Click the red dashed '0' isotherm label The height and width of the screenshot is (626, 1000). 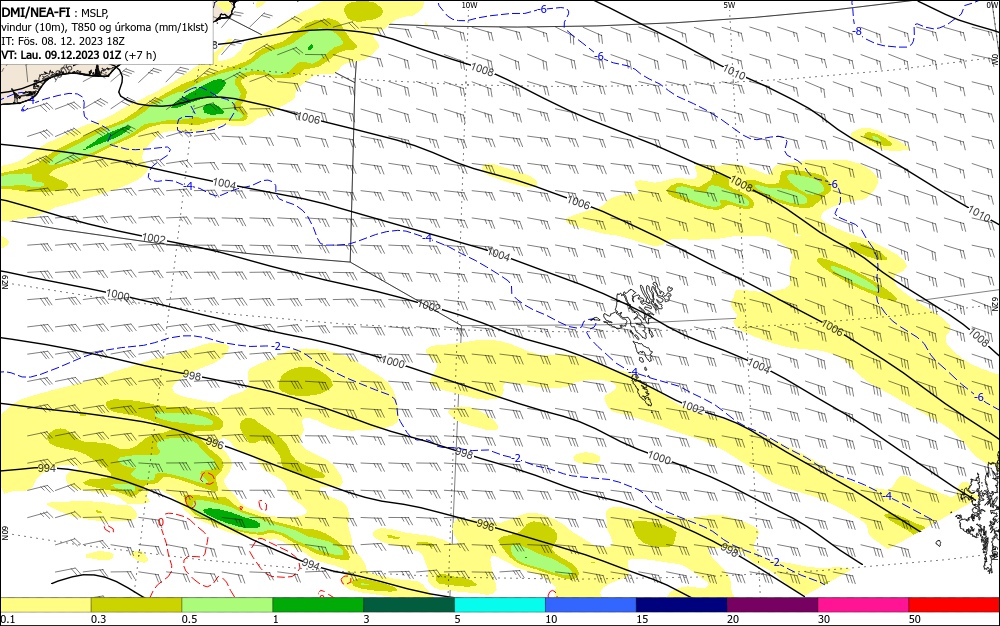(161, 521)
